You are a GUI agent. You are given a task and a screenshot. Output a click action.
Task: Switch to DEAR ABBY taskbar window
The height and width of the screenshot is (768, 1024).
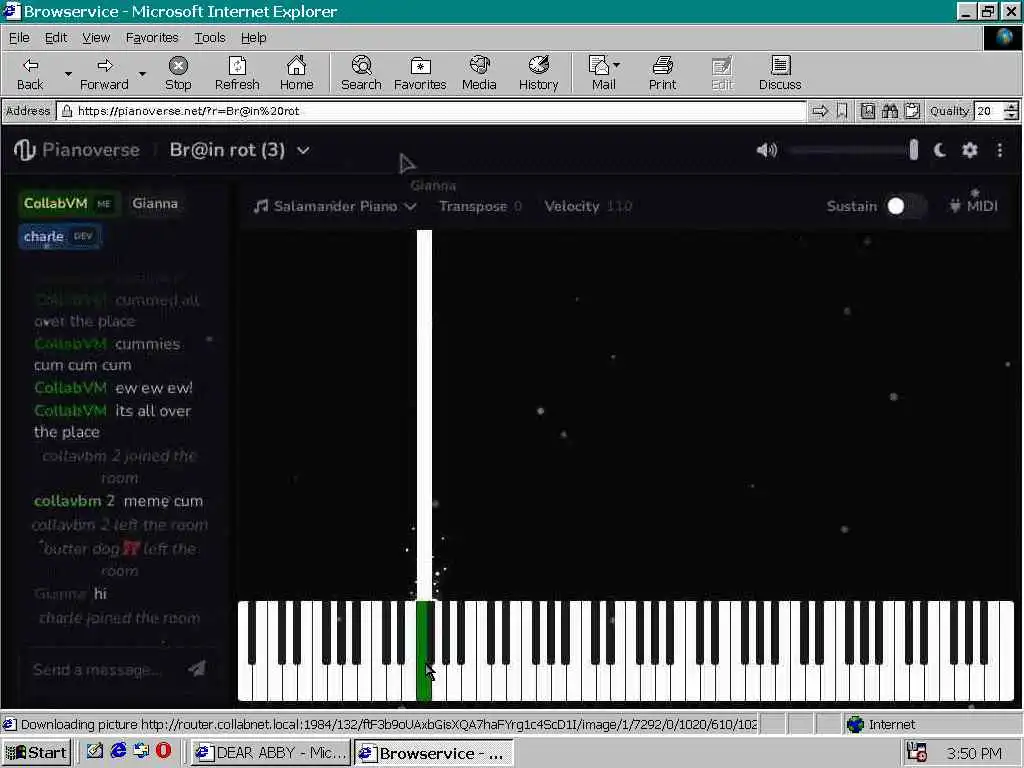pyautogui.click(x=271, y=752)
